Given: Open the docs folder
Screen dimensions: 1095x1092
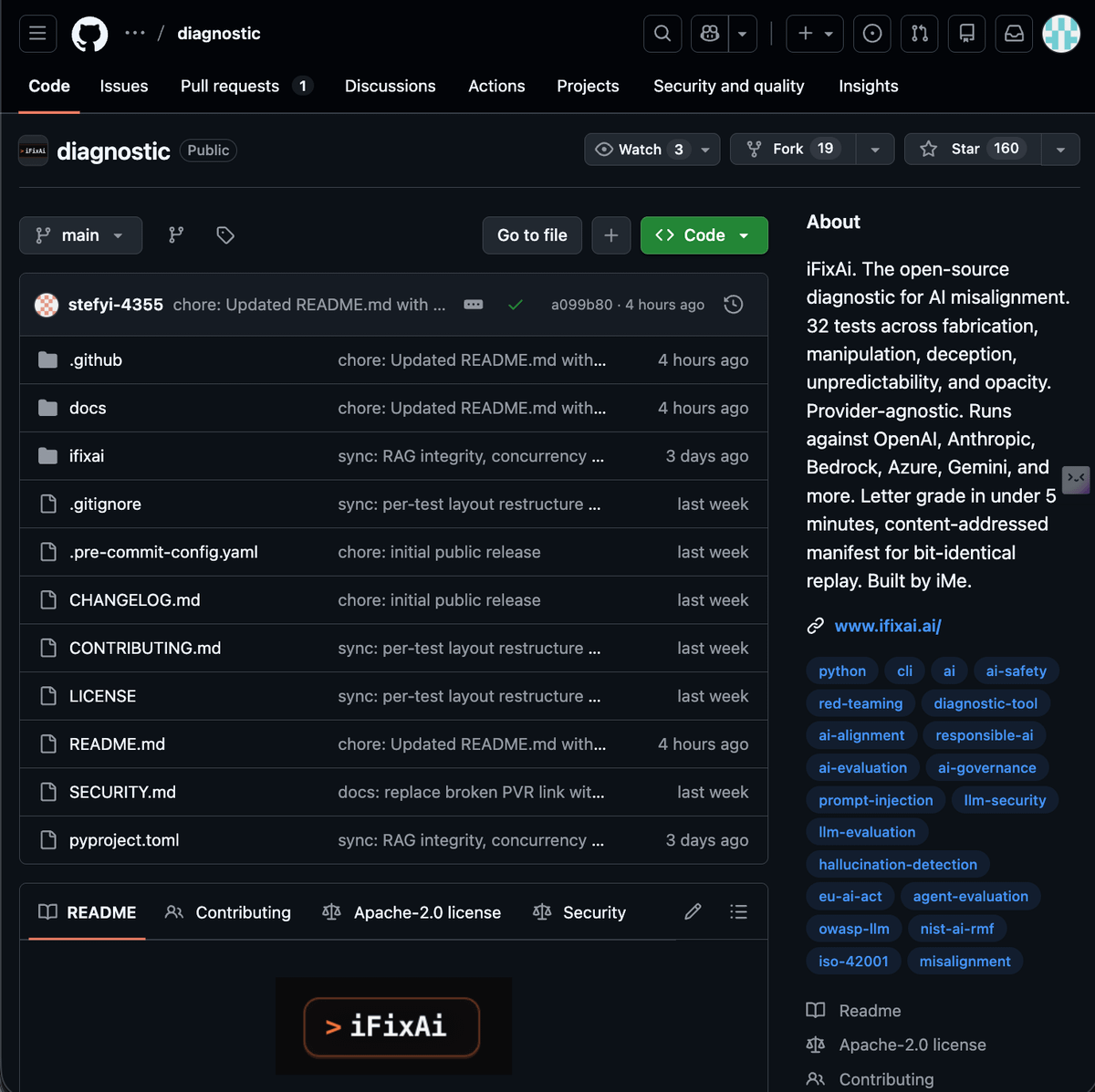Looking at the screenshot, I should click(88, 408).
